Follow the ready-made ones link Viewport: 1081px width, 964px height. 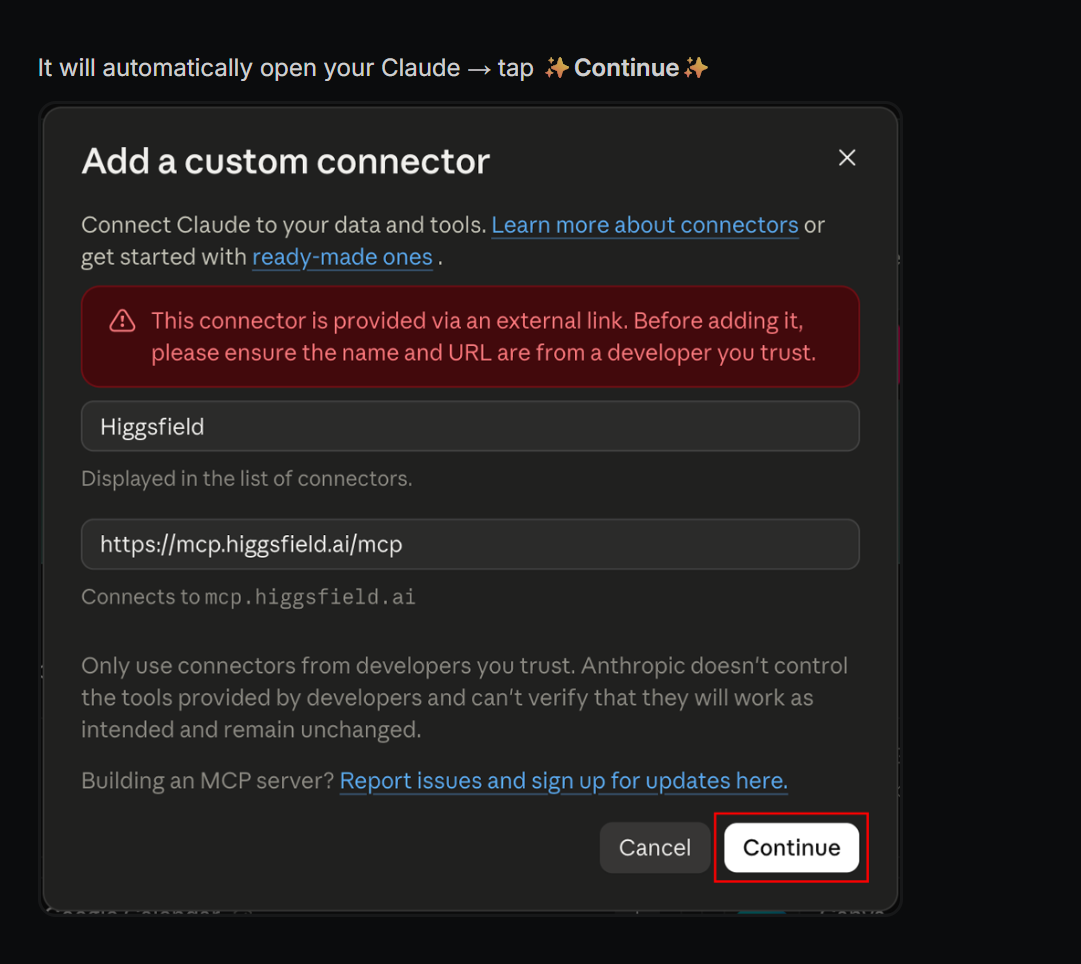pyautogui.click(x=342, y=257)
